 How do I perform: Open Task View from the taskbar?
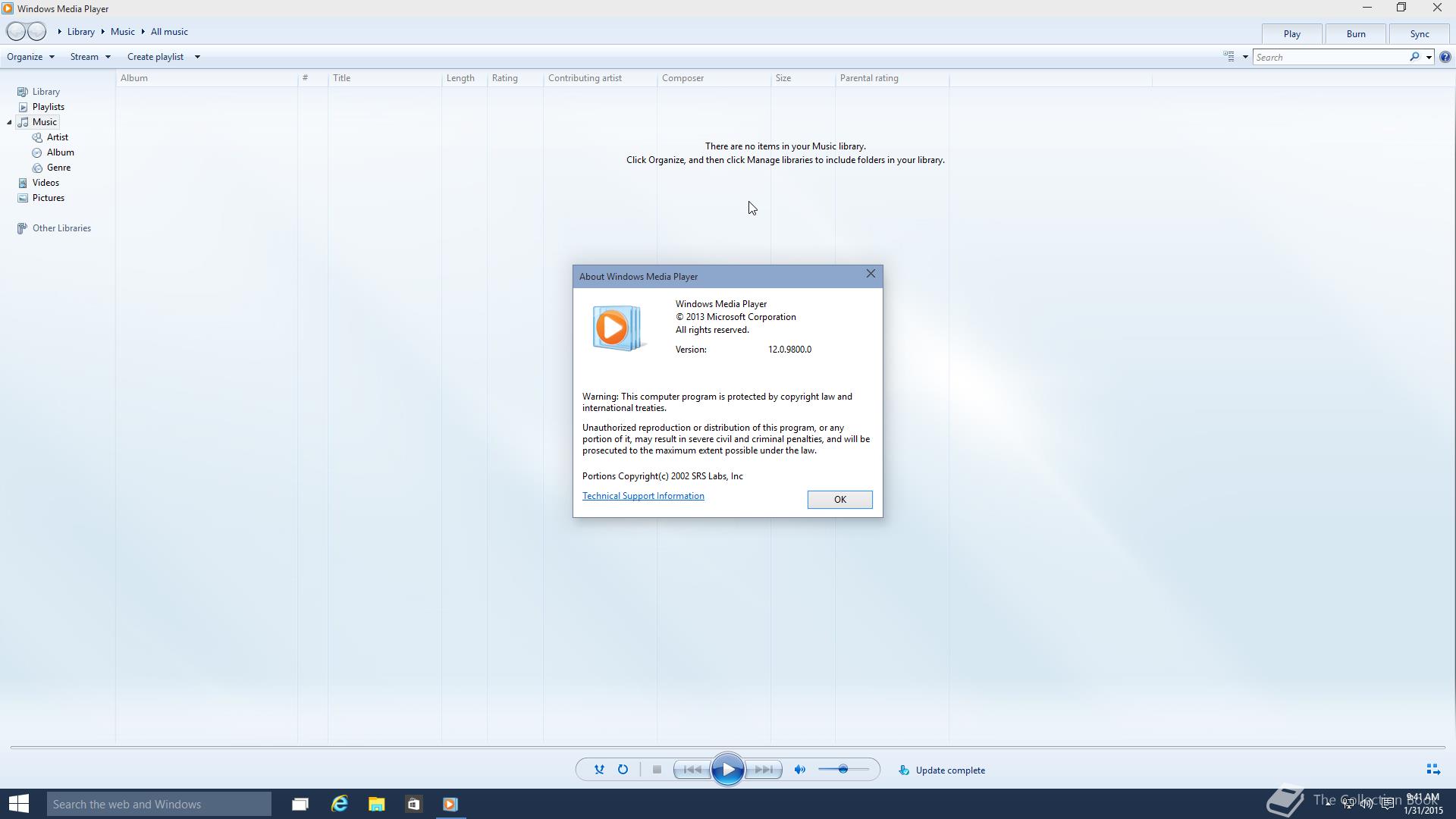(x=300, y=804)
